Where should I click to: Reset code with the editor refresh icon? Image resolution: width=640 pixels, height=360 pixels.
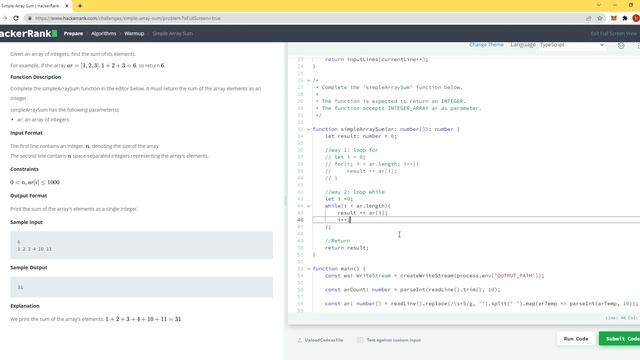(x=621, y=45)
